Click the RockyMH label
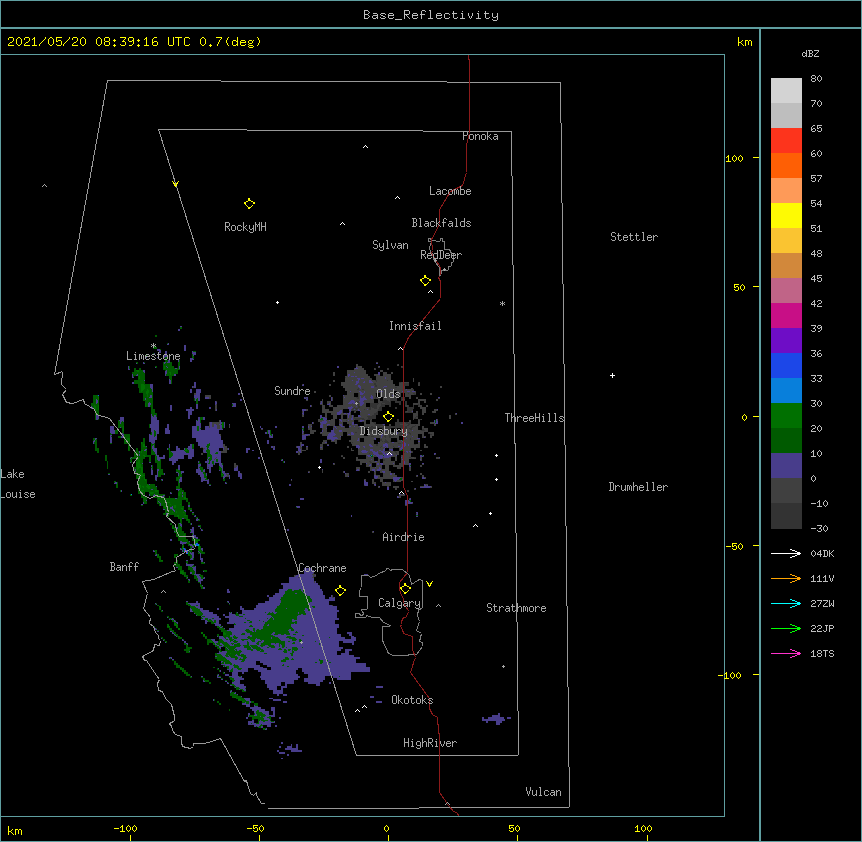The height and width of the screenshot is (842, 862). [x=245, y=227]
